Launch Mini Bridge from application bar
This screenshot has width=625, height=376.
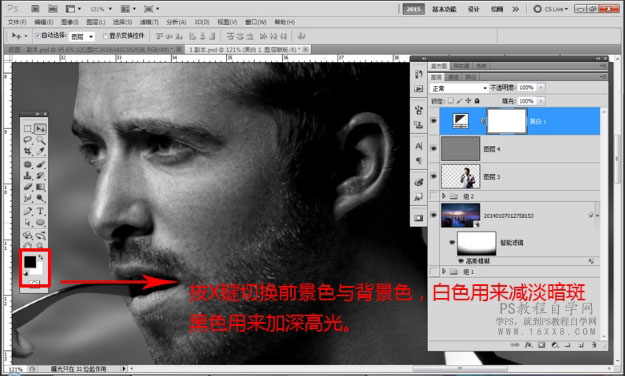click(52, 8)
